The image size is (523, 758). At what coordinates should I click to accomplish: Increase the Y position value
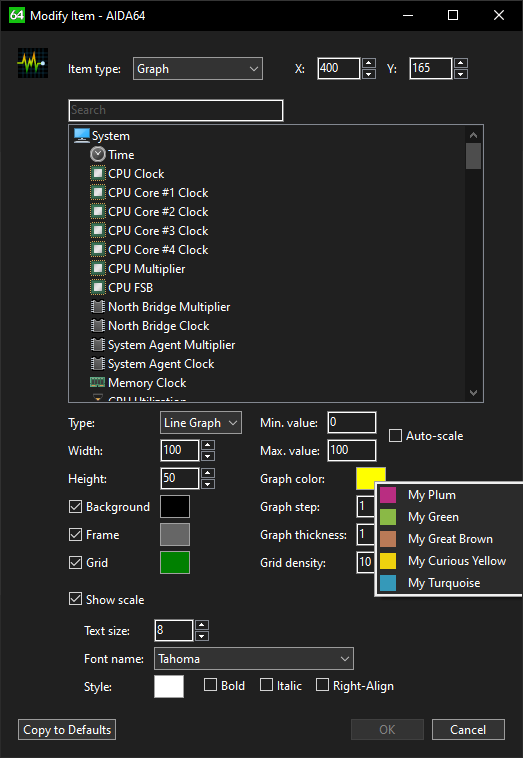point(461,63)
